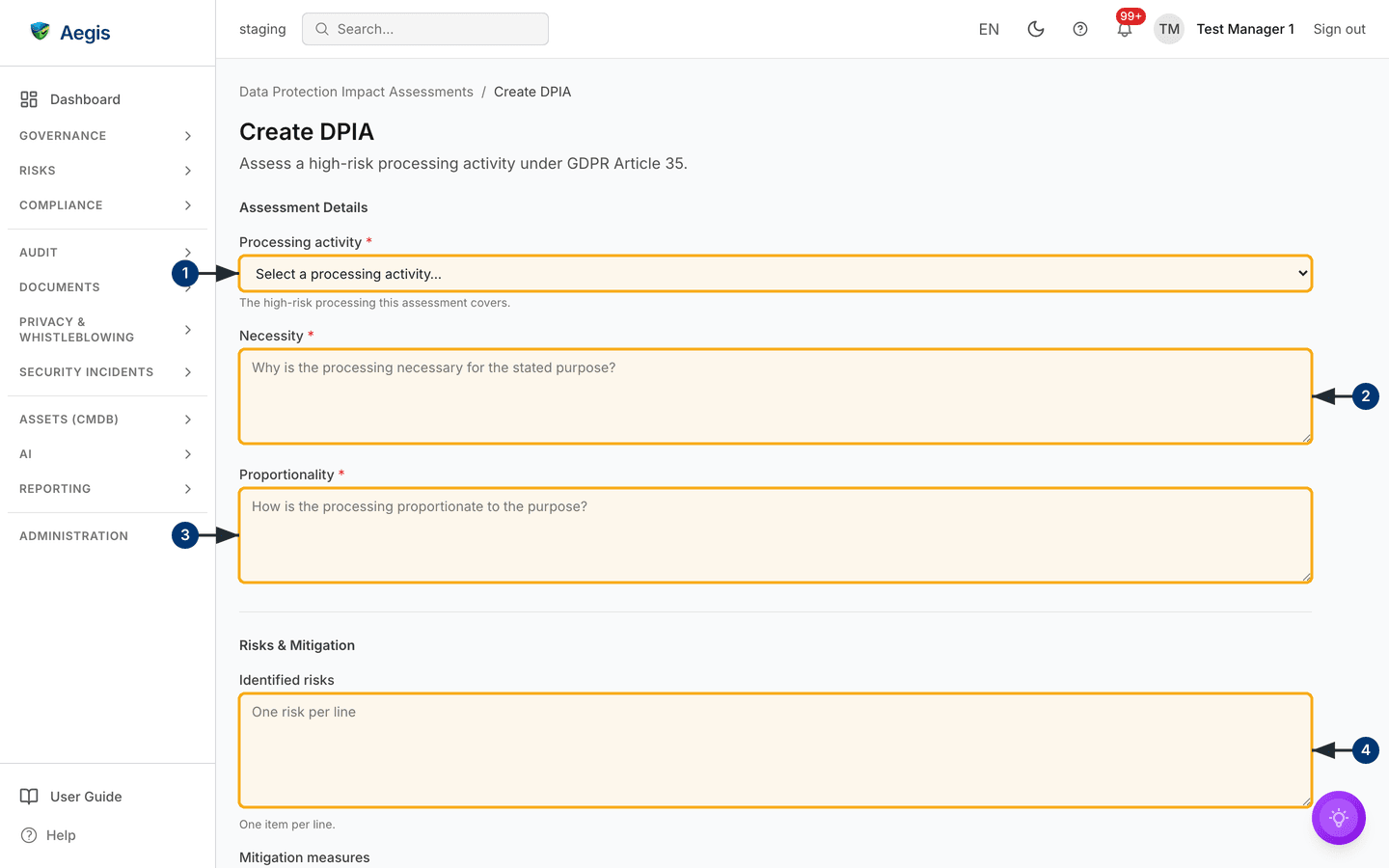Go to Data Protection Impact Assessments breadcrumb
Screen dimensions: 1389x868
(356, 92)
